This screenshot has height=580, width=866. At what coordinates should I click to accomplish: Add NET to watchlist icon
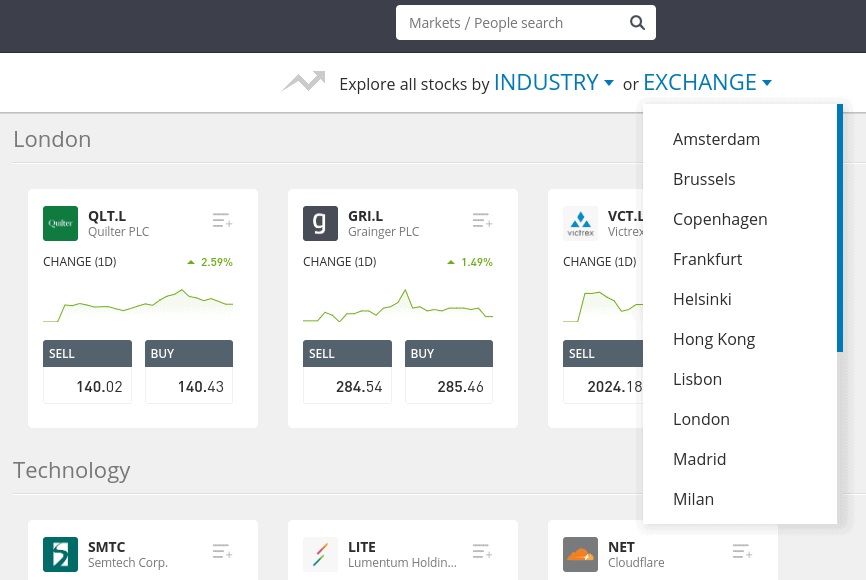tap(742, 551)
